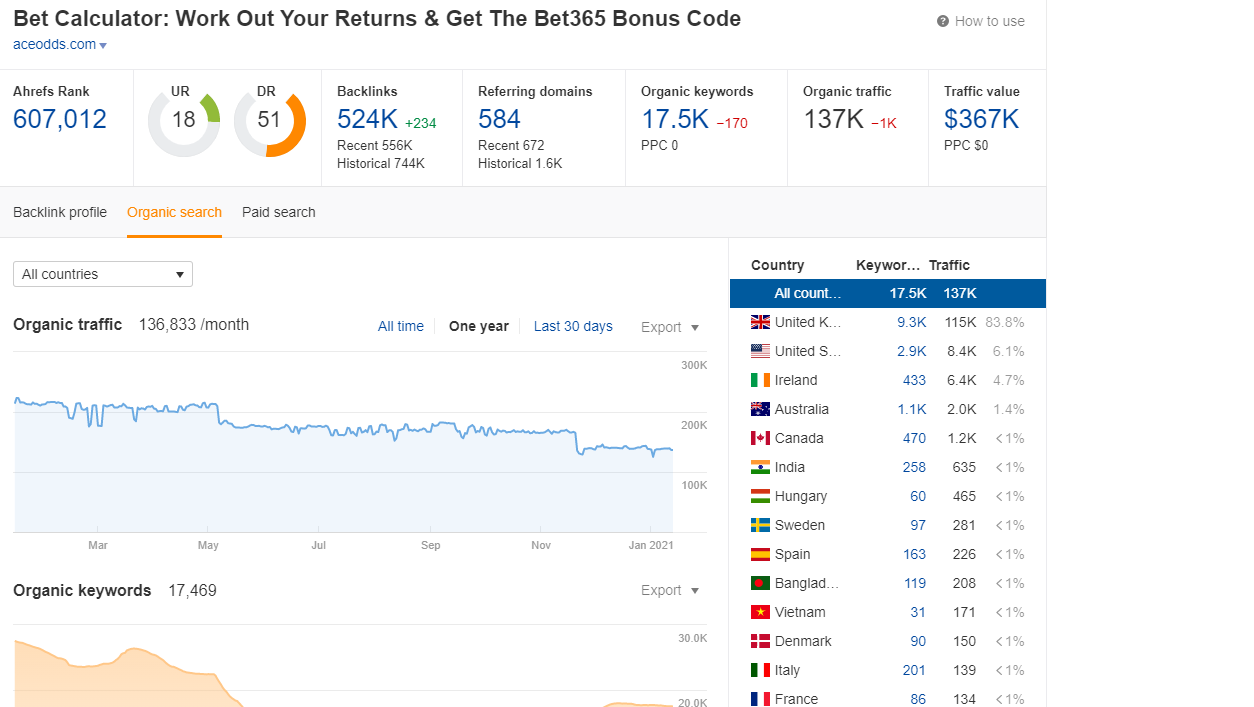1254x707 pixels.
Task: Open the 584 referring domains link
Action: [499, 120]
